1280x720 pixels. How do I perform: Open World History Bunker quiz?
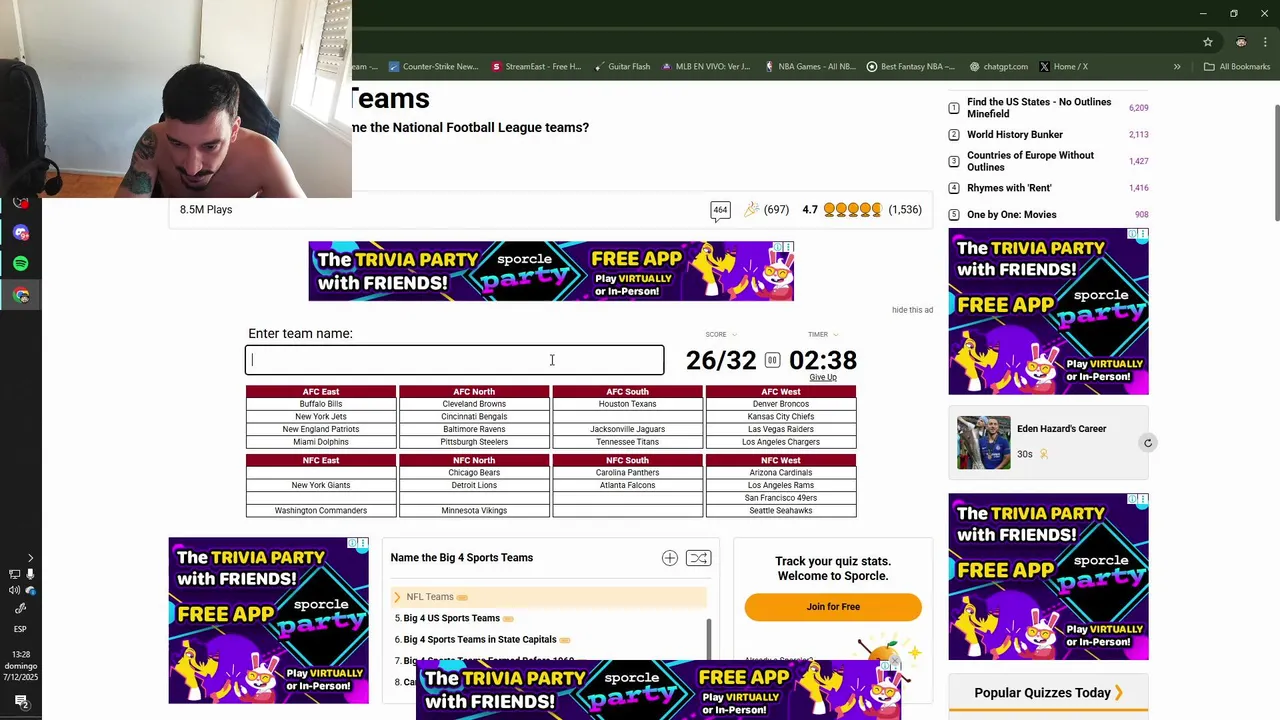click(x=1015, y=135)
